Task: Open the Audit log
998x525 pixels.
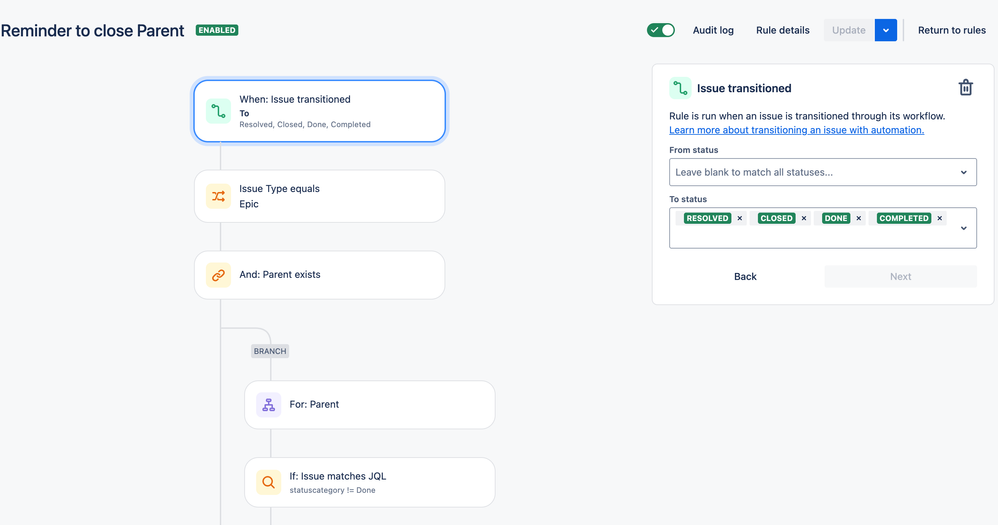Action: click(x=713, y=30)
